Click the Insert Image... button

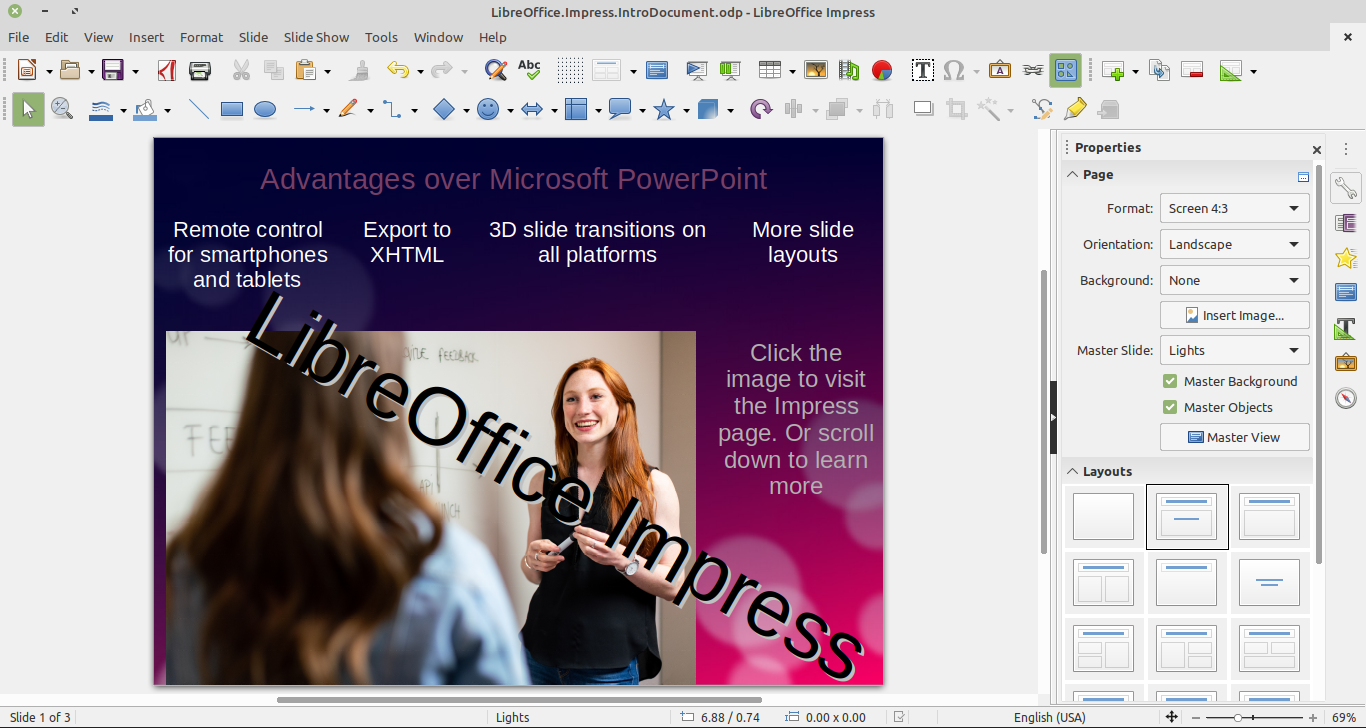click(x=1234, y=315)
